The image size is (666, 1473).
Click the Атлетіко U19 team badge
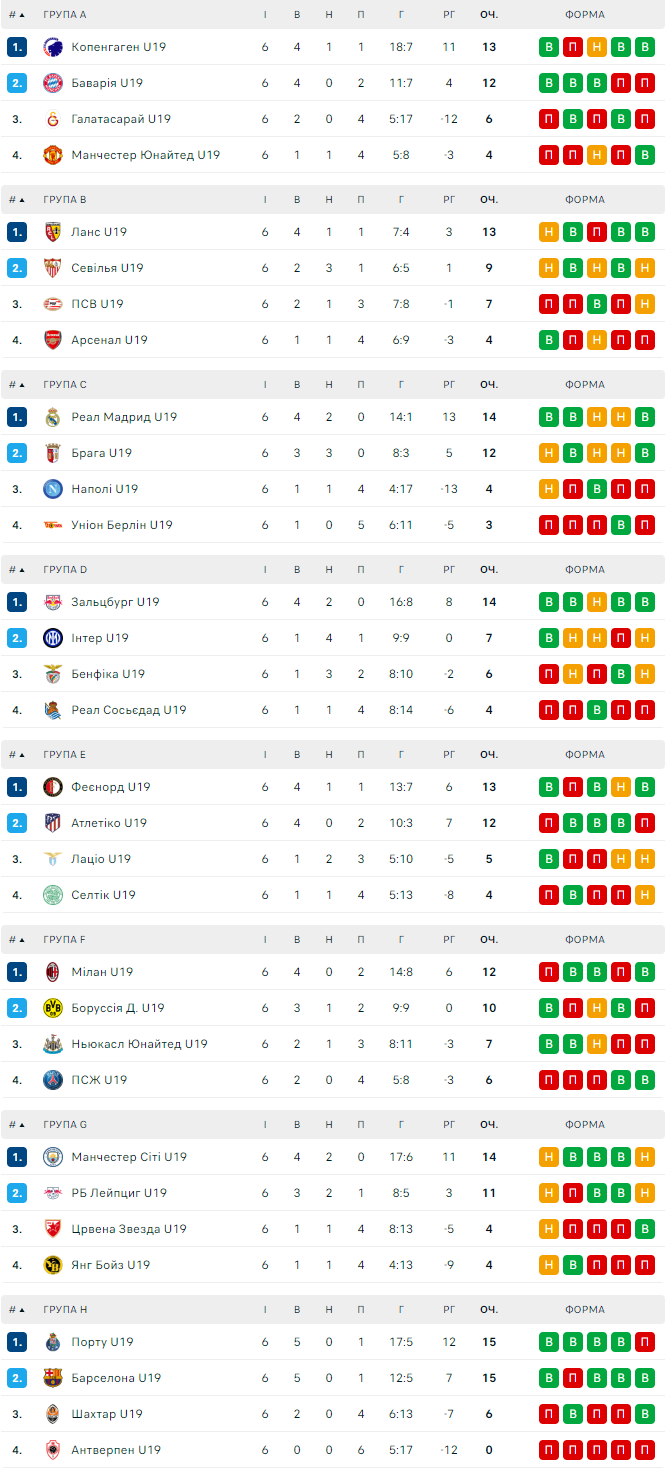[53, 823]
